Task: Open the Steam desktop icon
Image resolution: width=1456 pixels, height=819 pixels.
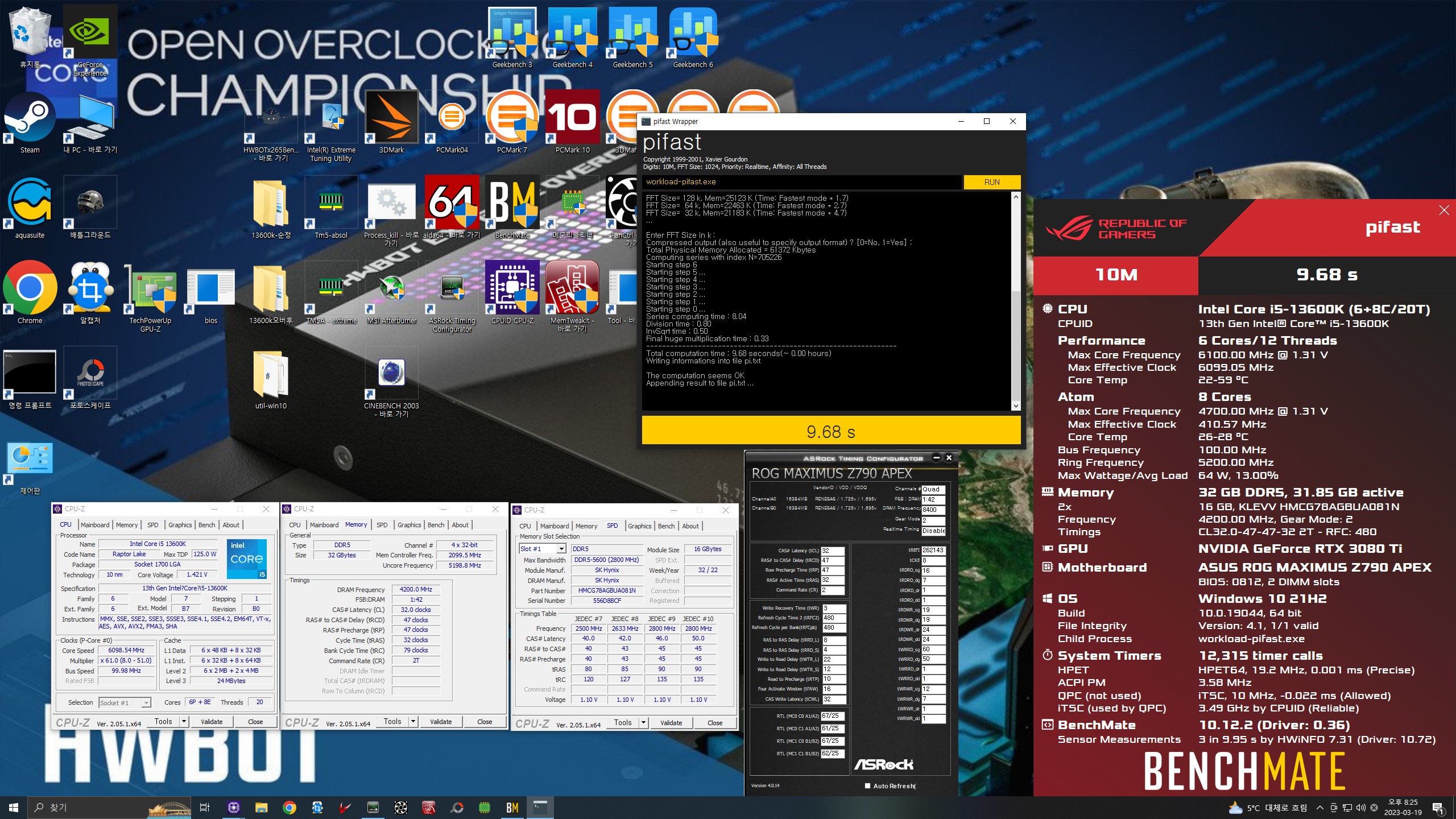Action: tap(30, 122)
